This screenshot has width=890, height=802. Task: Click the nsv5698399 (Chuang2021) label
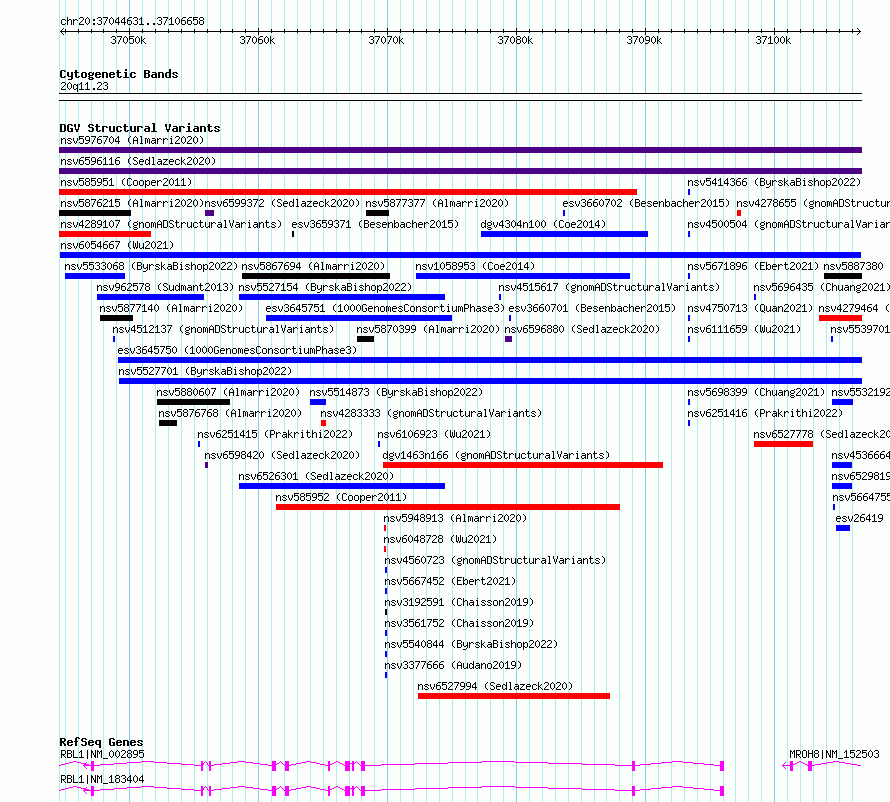(x=756, y=392)
